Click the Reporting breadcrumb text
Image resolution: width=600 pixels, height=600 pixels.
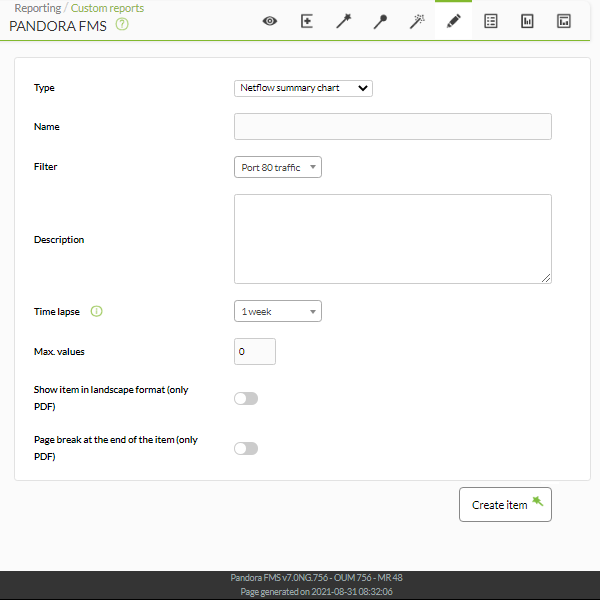pyautogui.click(x=38, y=8)
